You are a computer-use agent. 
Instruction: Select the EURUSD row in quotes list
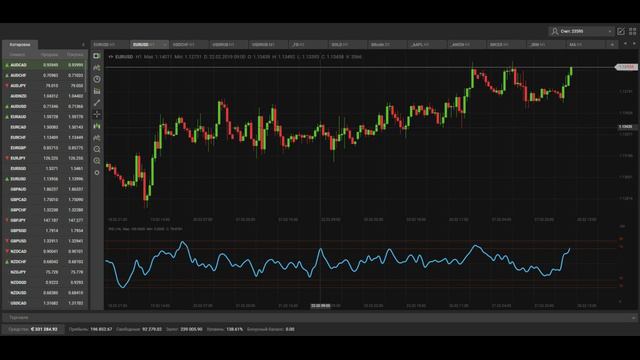[44, 179]
